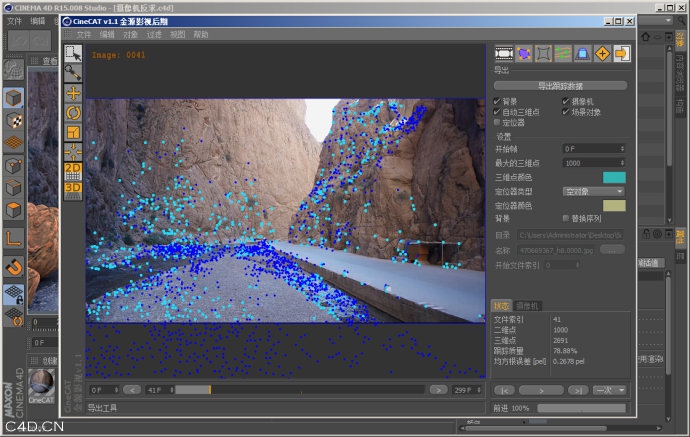Uncheck the 自动三维点 checkbox
The image size is (690, 437).
497,112
